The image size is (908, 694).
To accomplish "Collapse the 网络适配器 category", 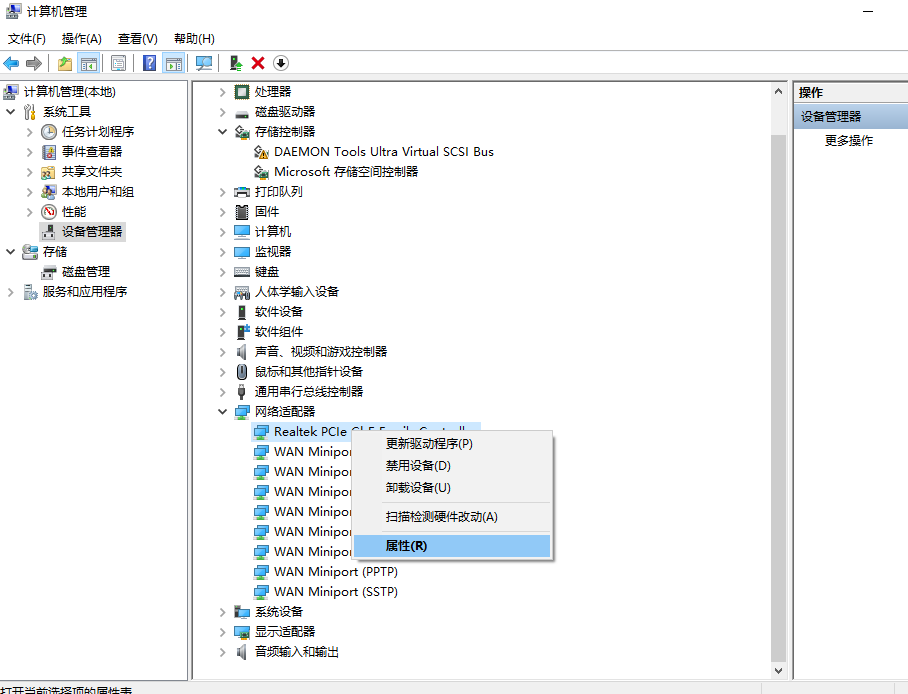I will coord(223,412).
